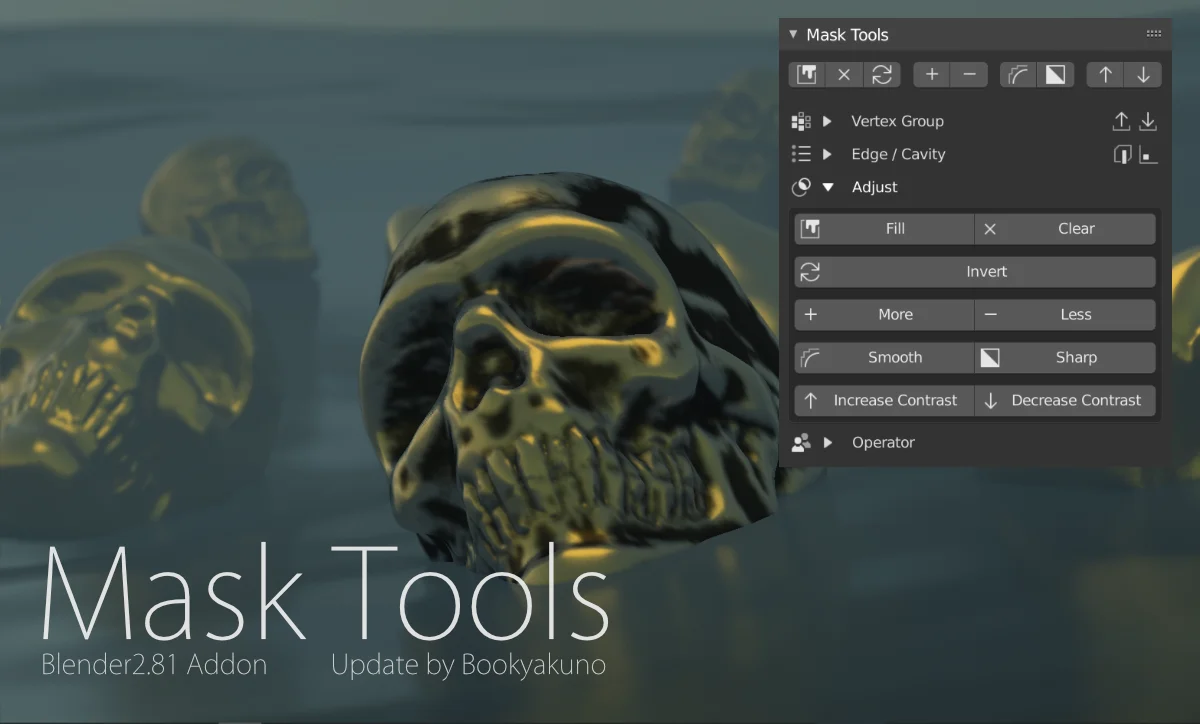The image size is (1200, 724).
Task: Expand the Vertex Group section
Action: click(x=826, y=121)
